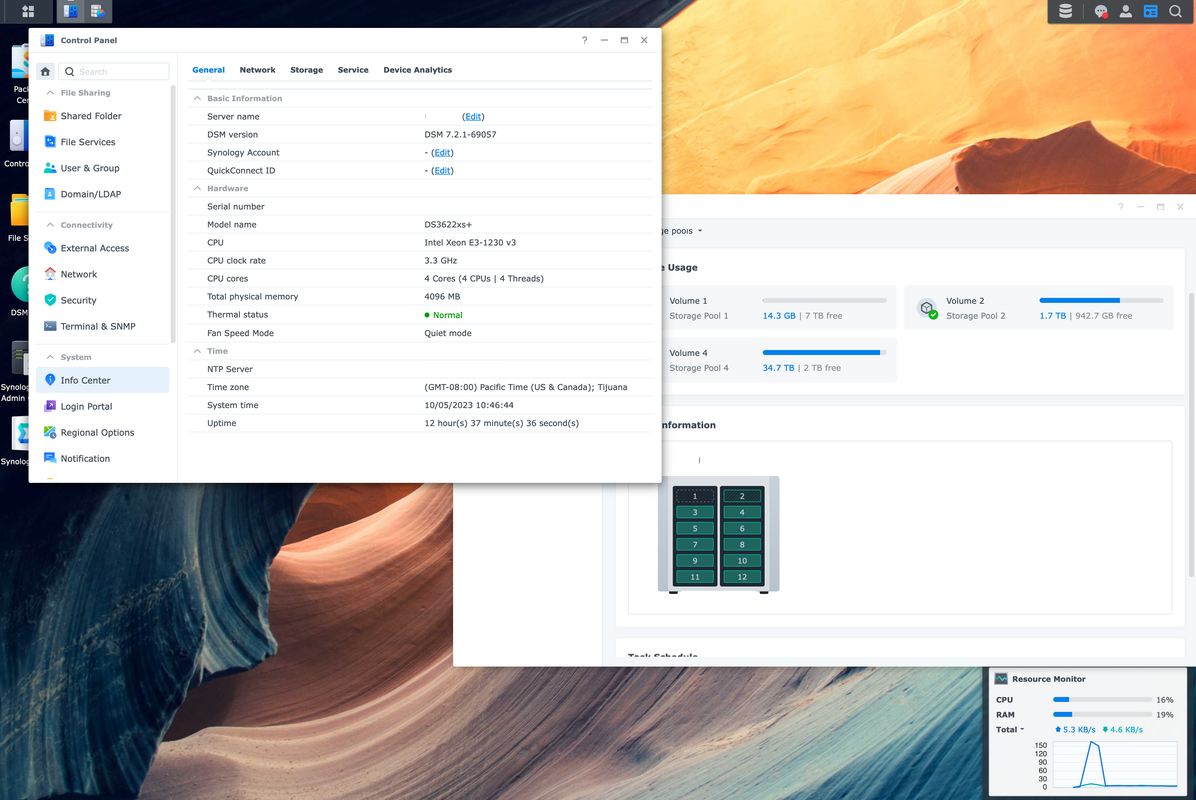This screenshot has height=800, width=1196.
Task: Open the stacked-disk status icon in top-right tray
Action: [1066, 11]
